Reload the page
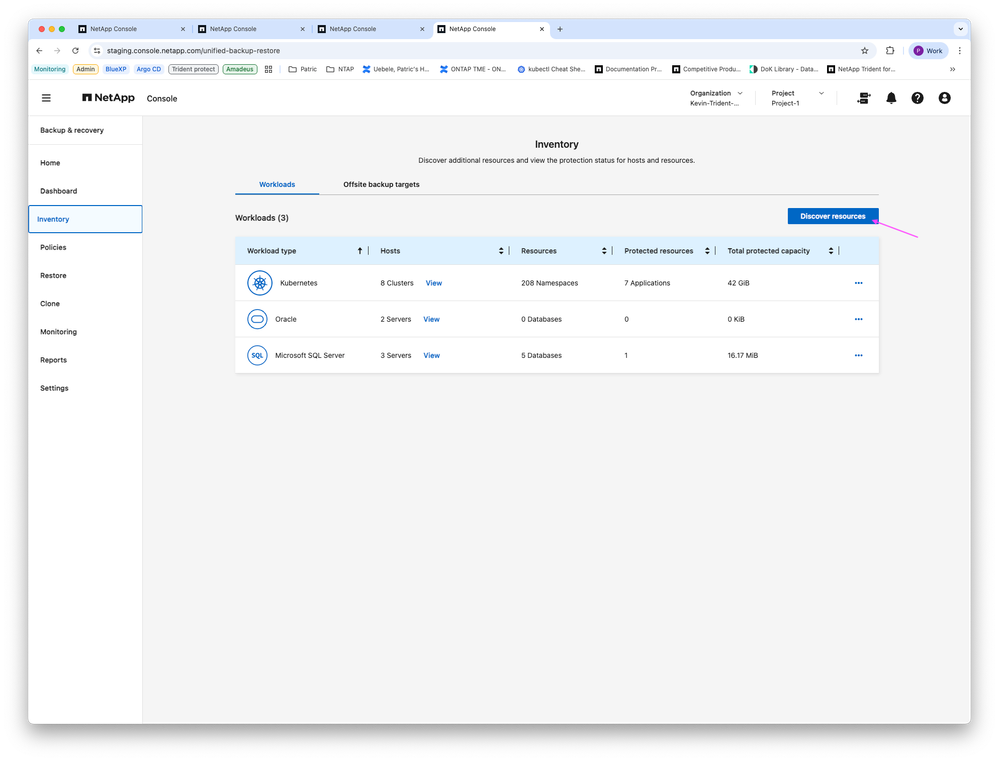999x761 pixels. coord(75,50)
